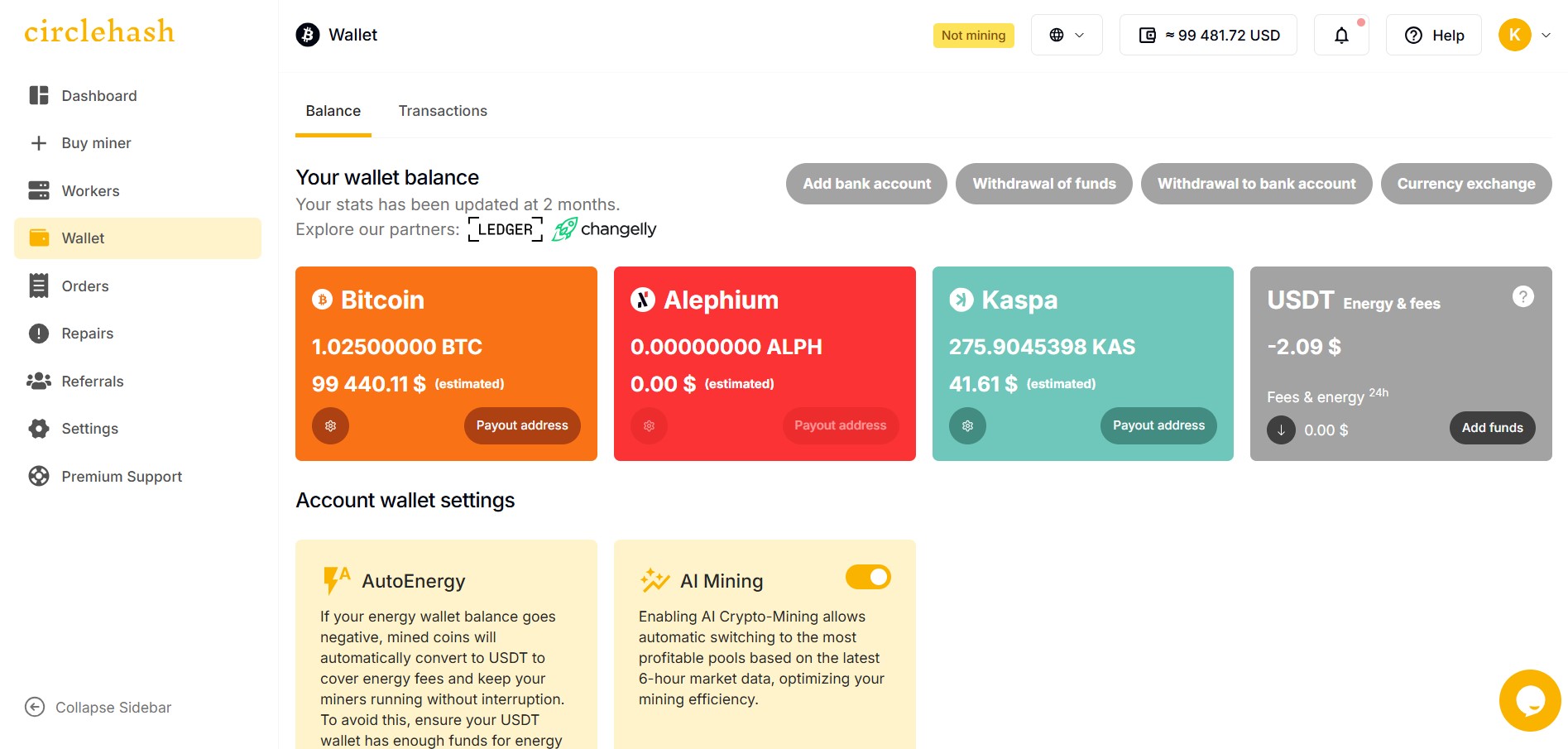Click the USDT download arrow icon

click(x=1281, y=430)
